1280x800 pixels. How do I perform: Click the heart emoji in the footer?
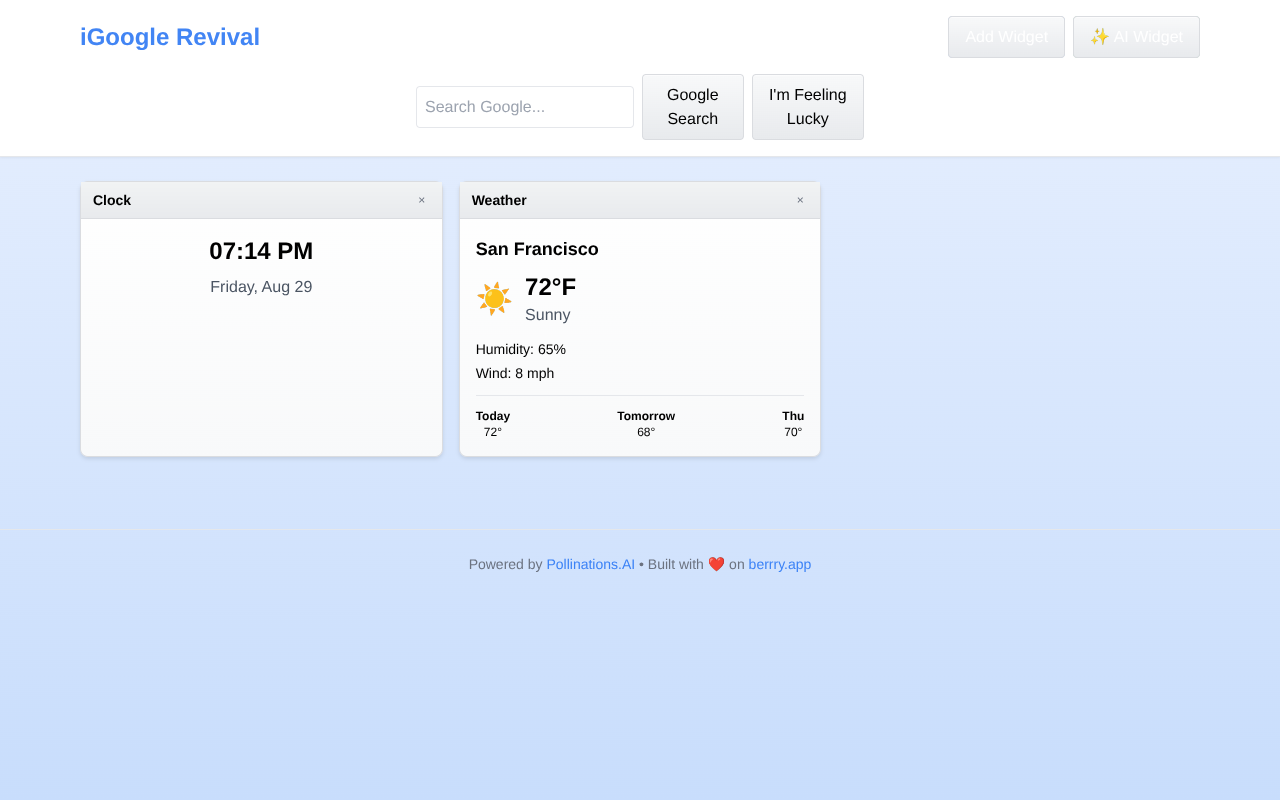(x=716, y=563)
